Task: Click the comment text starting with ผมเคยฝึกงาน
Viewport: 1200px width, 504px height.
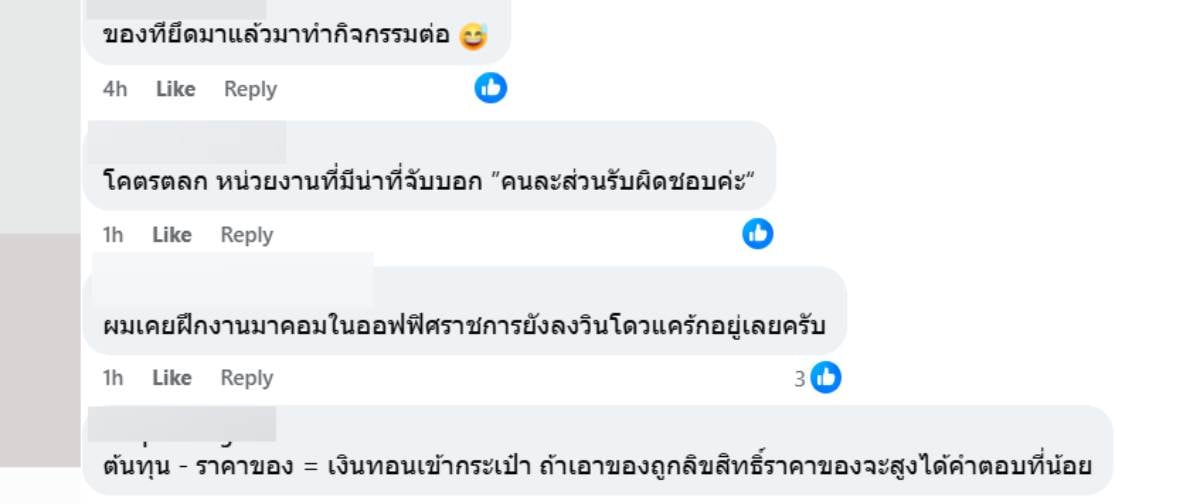Action: (x=464, y=327)
